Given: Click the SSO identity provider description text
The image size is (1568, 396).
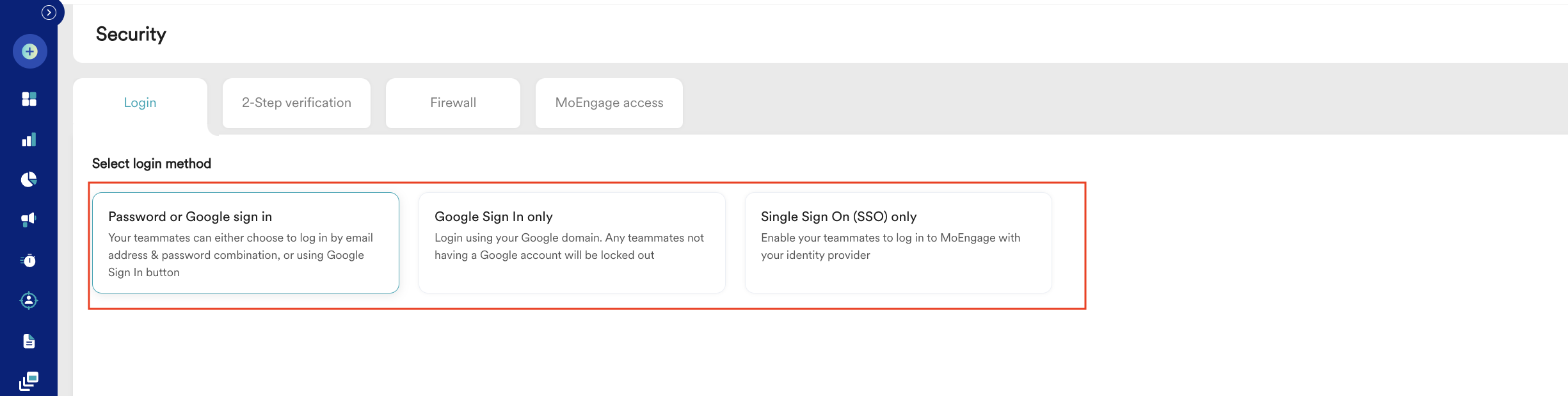Looking at the screenshot, I should coord(890,247).
